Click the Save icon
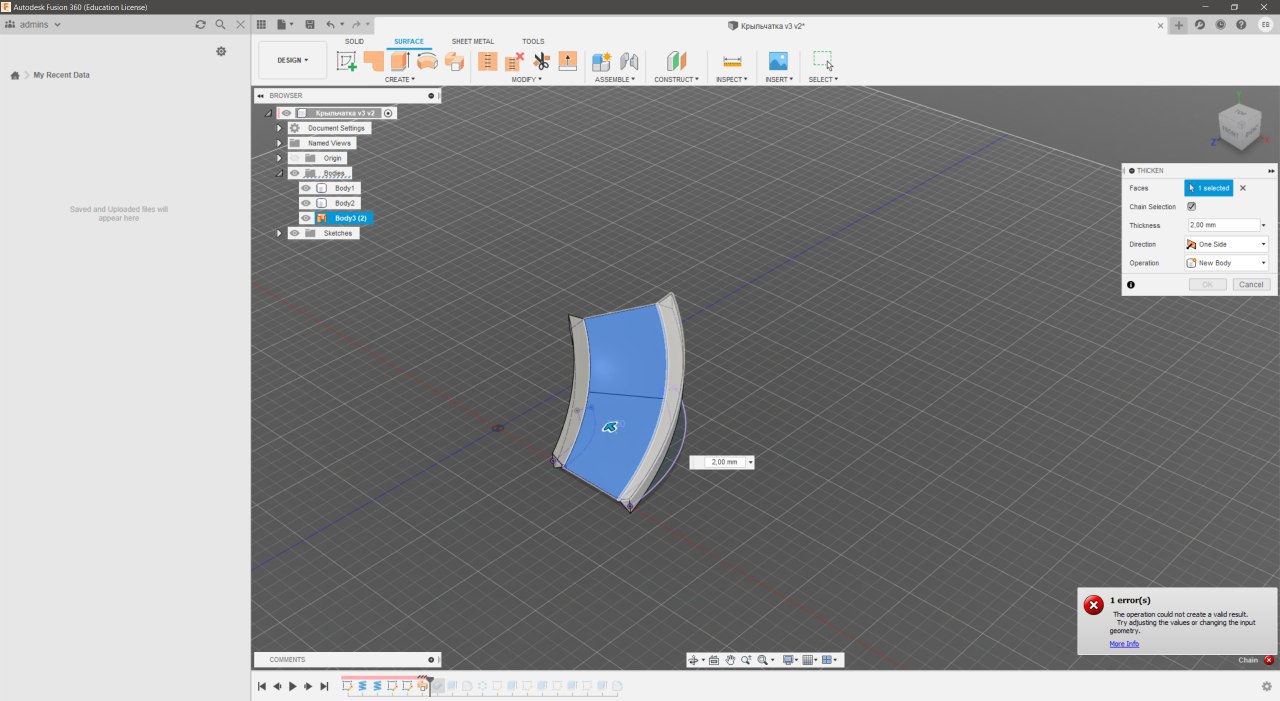Screen dimensions: 1280x701 click(x=310, y=24)
